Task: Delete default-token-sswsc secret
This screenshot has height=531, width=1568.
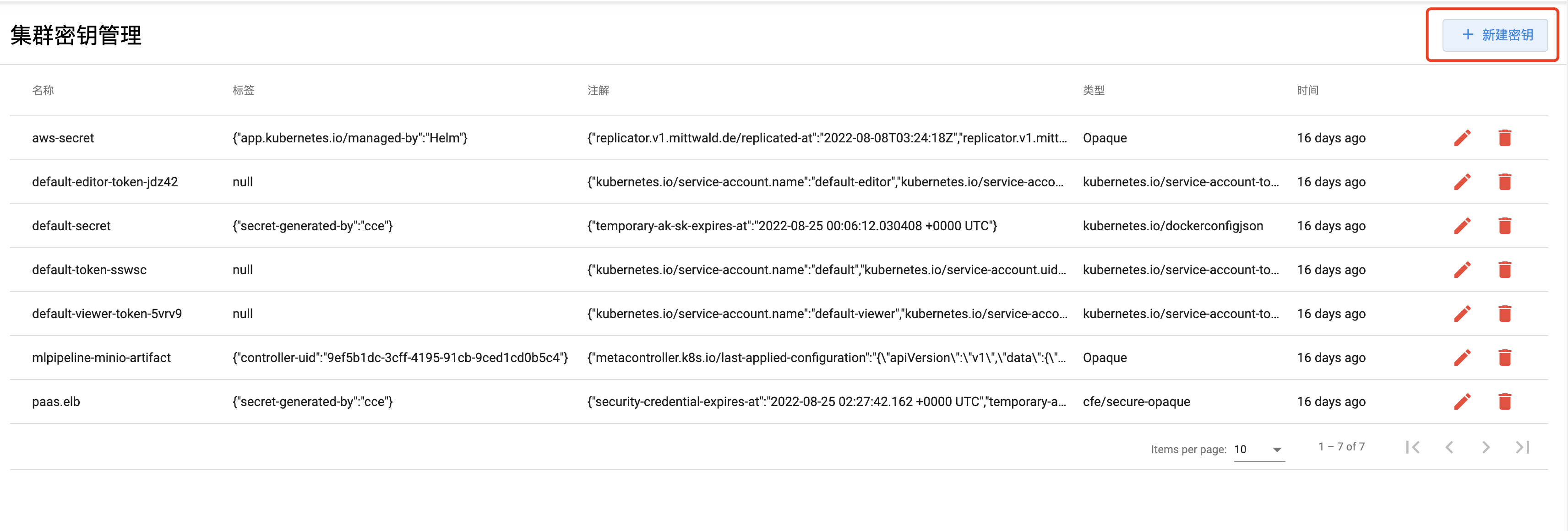Action: click(x=1505, y=270)
